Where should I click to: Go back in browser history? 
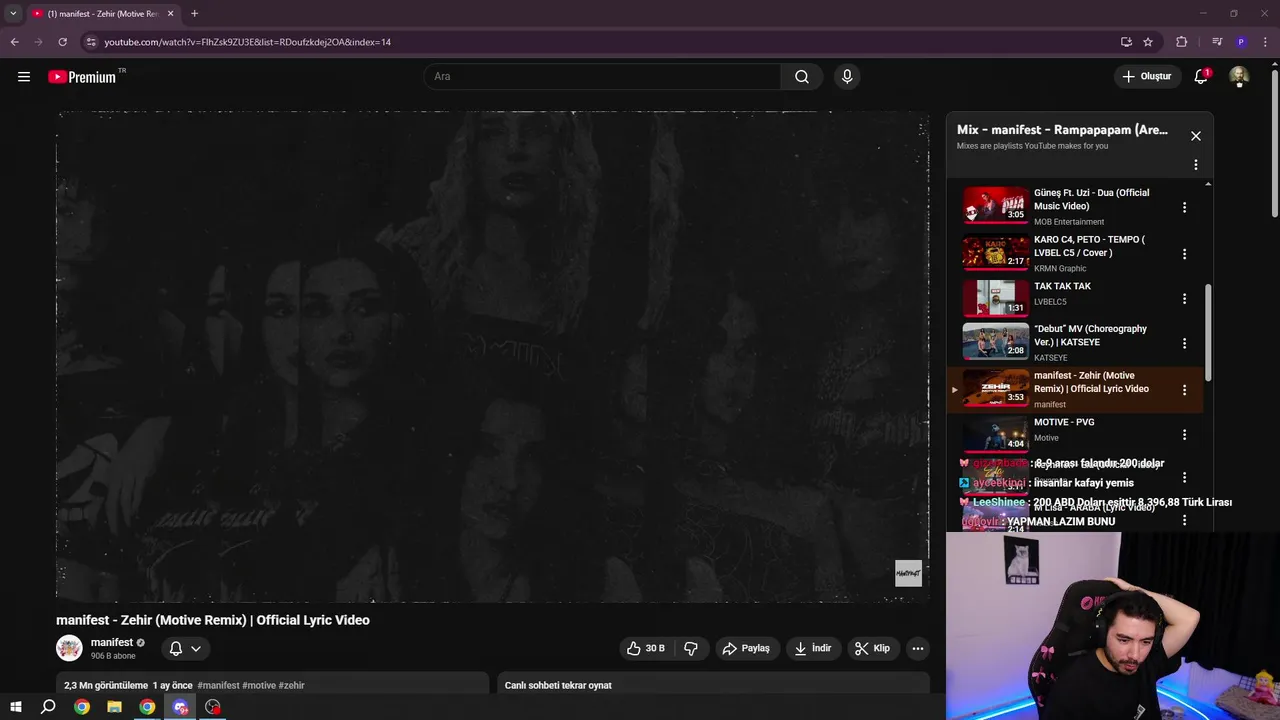14,42
